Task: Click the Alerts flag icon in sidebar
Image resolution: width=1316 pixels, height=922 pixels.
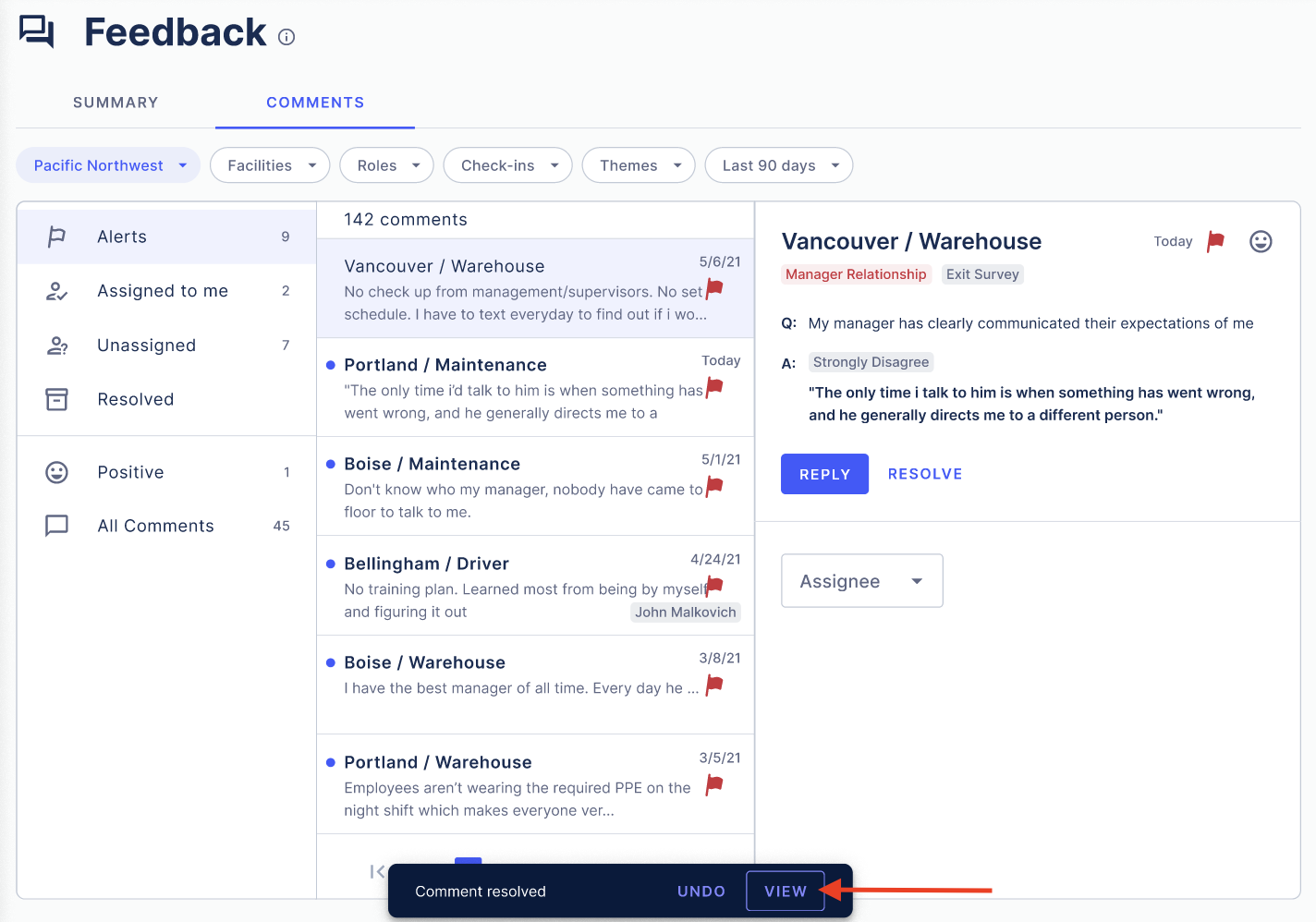Action: pos(56,237)
